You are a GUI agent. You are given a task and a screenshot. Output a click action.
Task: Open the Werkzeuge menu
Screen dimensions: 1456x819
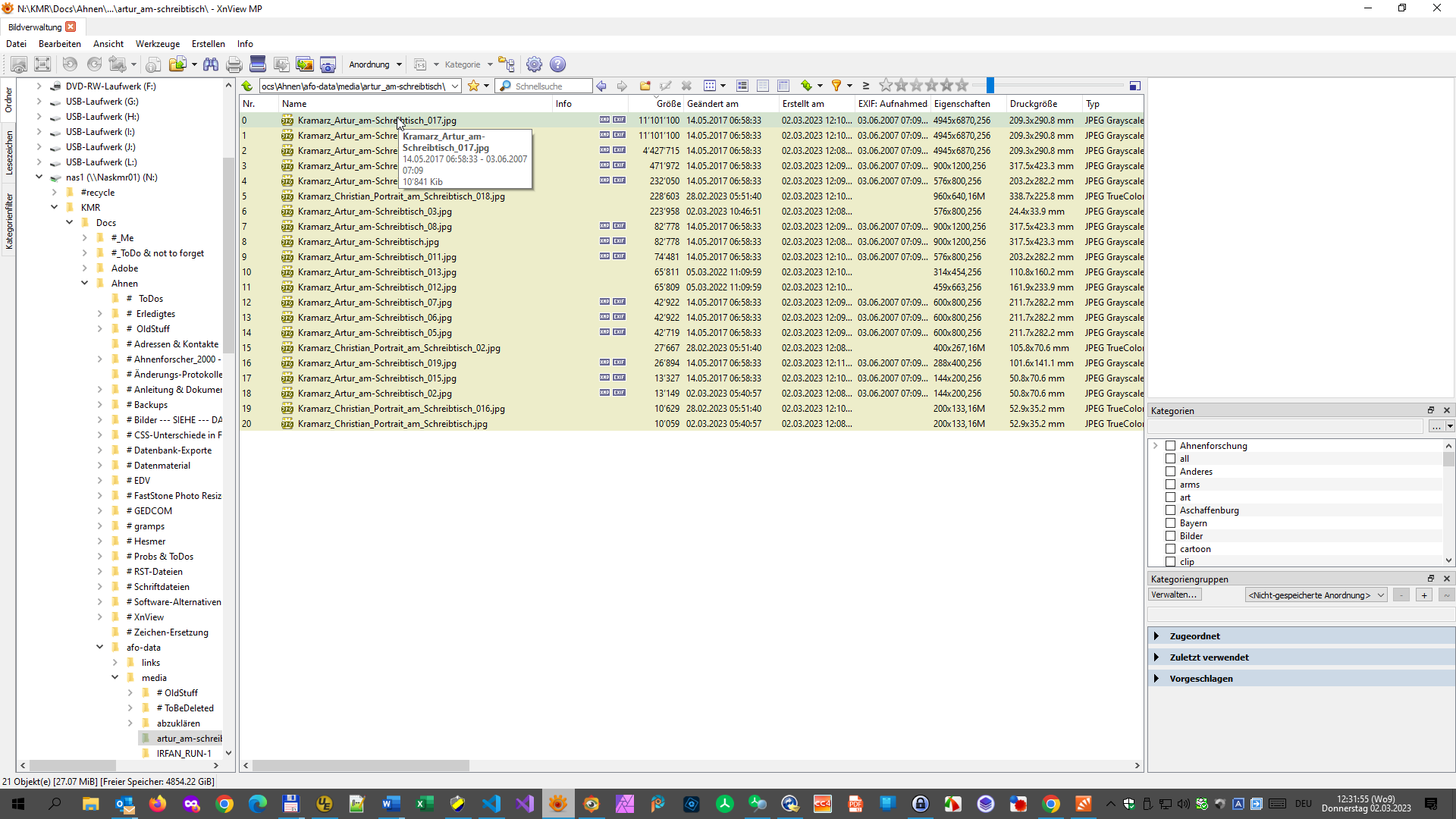tap(157, 44)
